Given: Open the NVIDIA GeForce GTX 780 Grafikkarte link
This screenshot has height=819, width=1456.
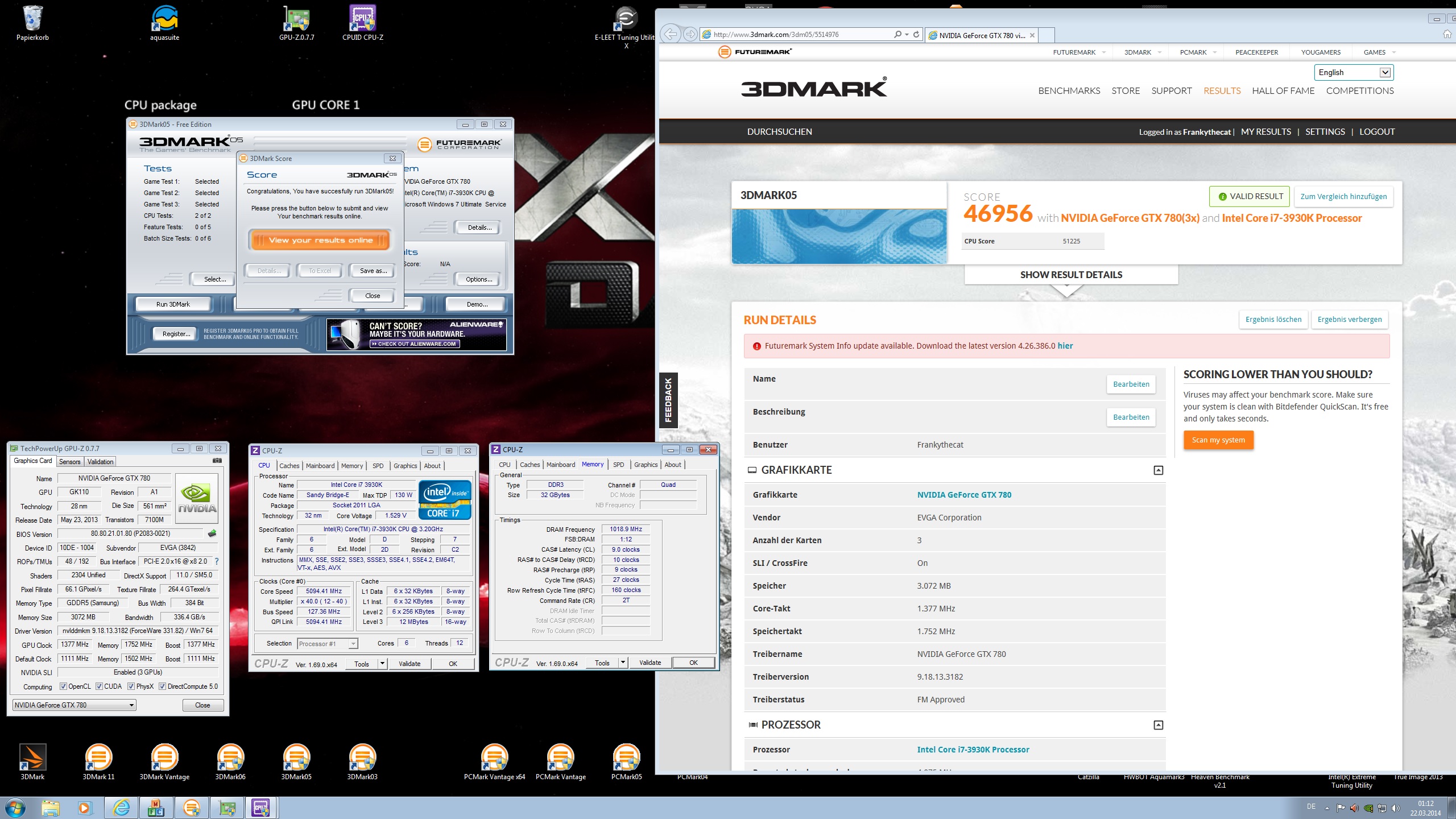Looking at the screenshot, I should pos(964,495).
